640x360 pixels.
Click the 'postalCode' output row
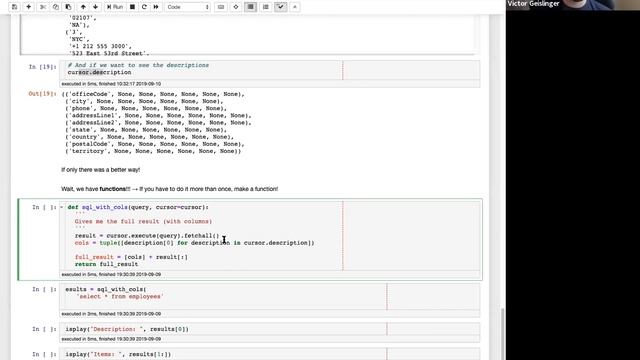(155, 144)
